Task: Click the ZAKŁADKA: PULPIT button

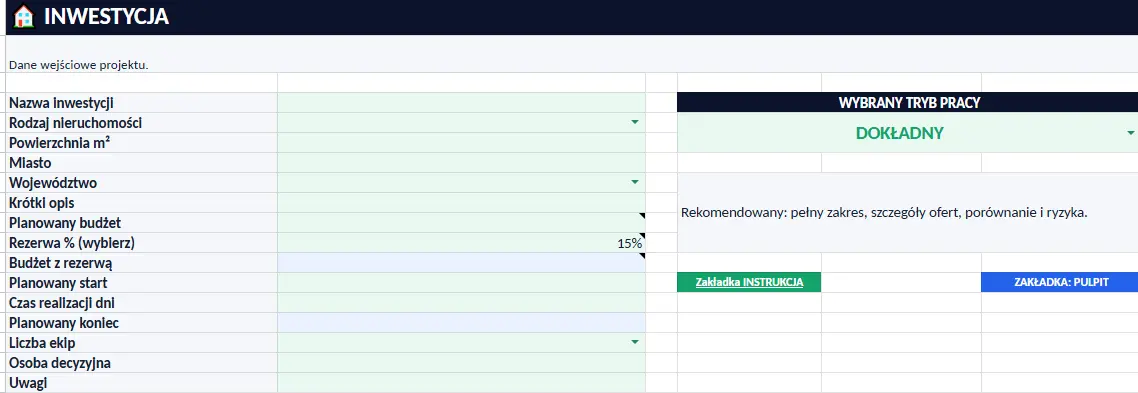Action: tap(1060, 283)
